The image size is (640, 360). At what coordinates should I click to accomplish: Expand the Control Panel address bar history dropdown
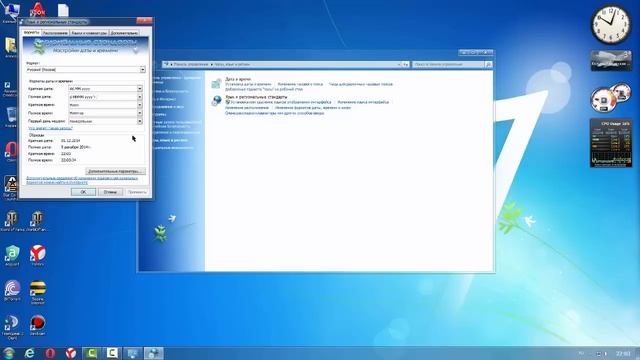tap(399, 64)
